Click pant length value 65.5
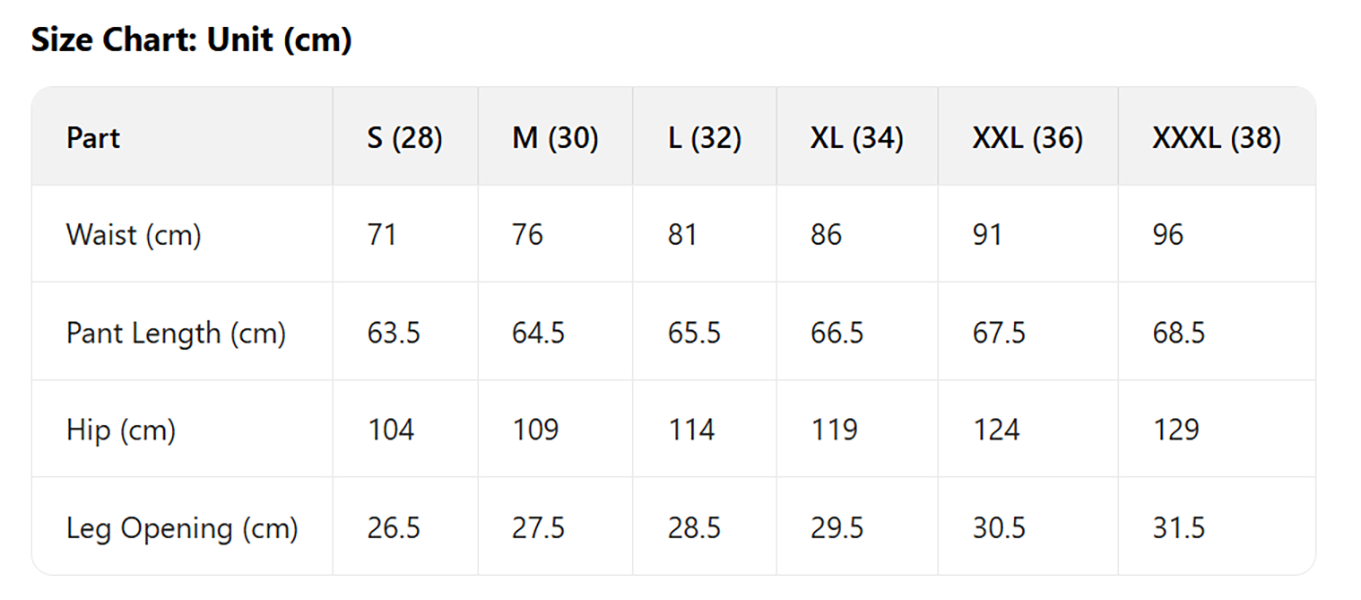 coord(694,333)
